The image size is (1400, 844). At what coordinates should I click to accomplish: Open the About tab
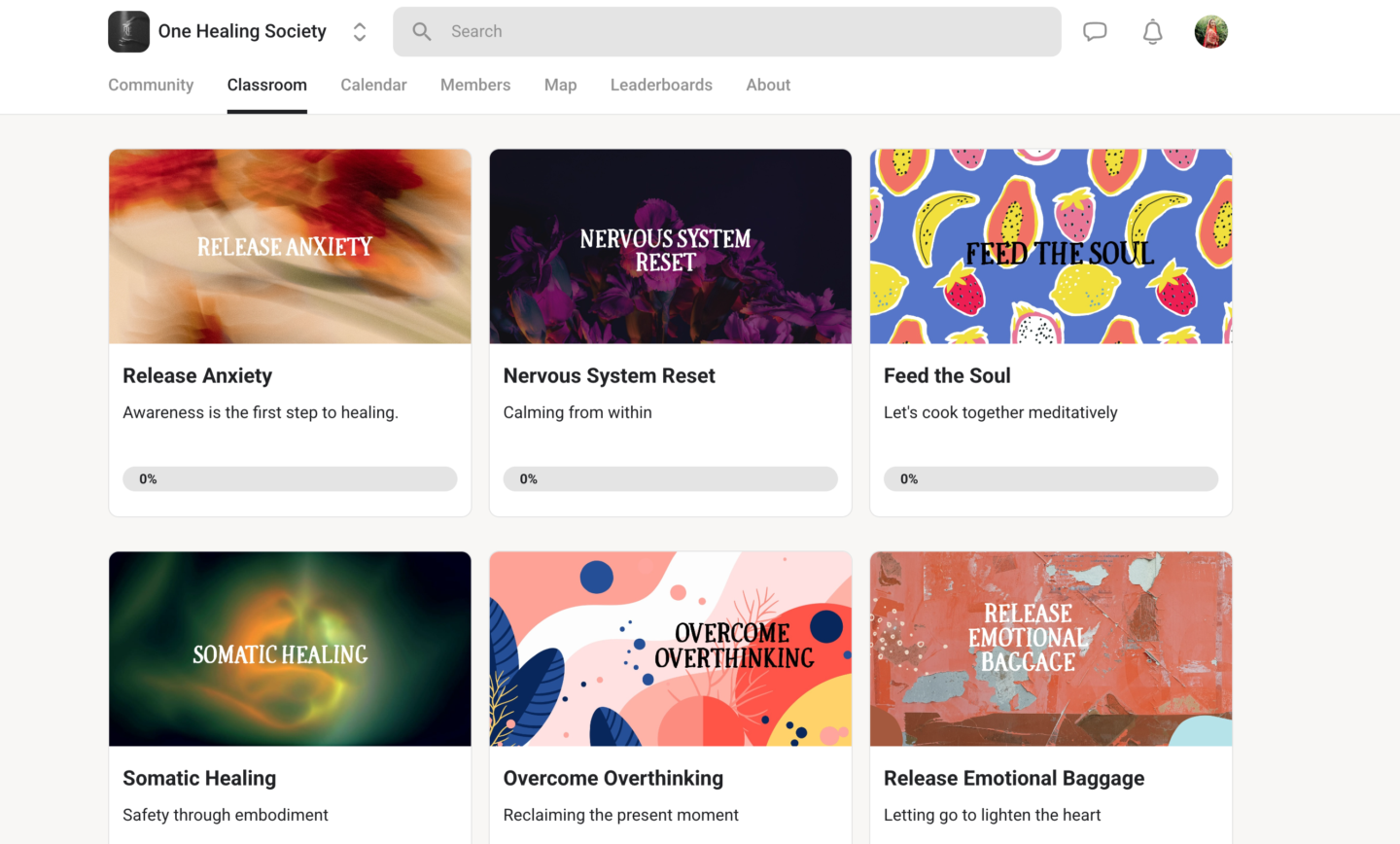pyautogui.click(x=768, y=85)
